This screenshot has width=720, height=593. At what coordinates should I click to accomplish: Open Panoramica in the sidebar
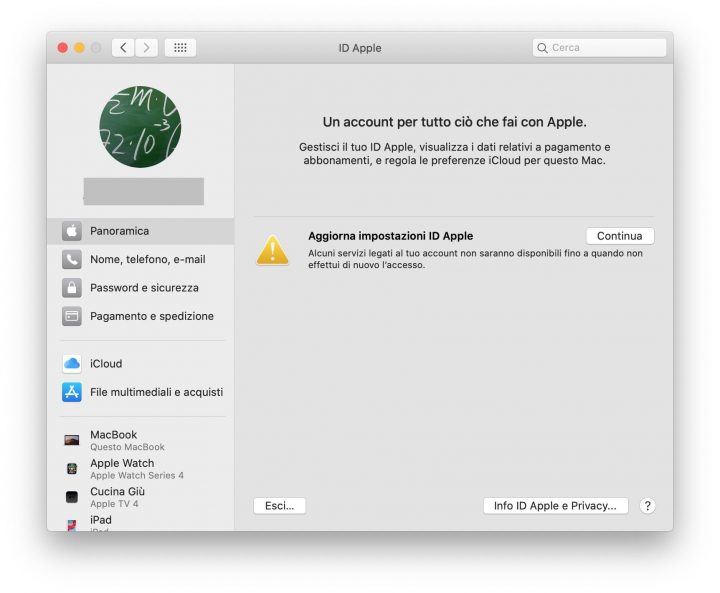[x=141, y=231]
